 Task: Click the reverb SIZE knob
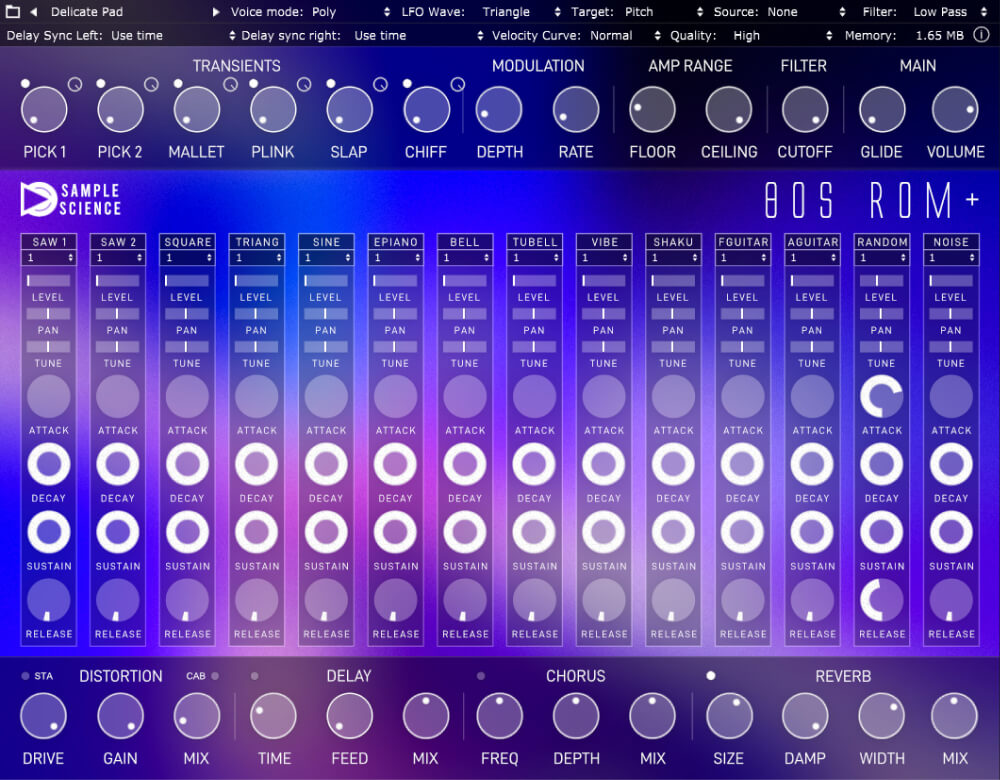coord(729,716)
